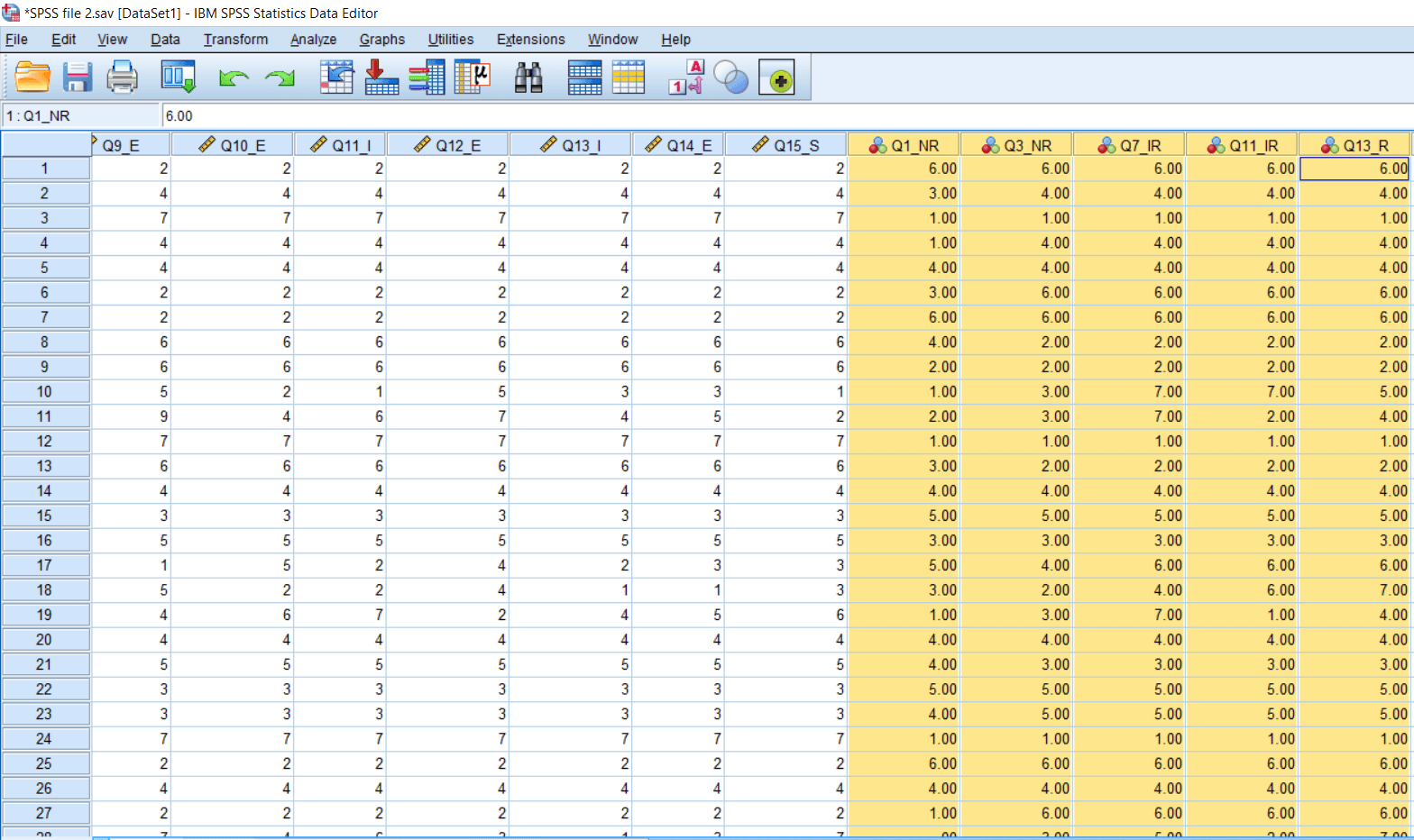Click Q12_E cell in row 19 showing 2
This screenshot has width=1414, height=840.
click(447, 615)
